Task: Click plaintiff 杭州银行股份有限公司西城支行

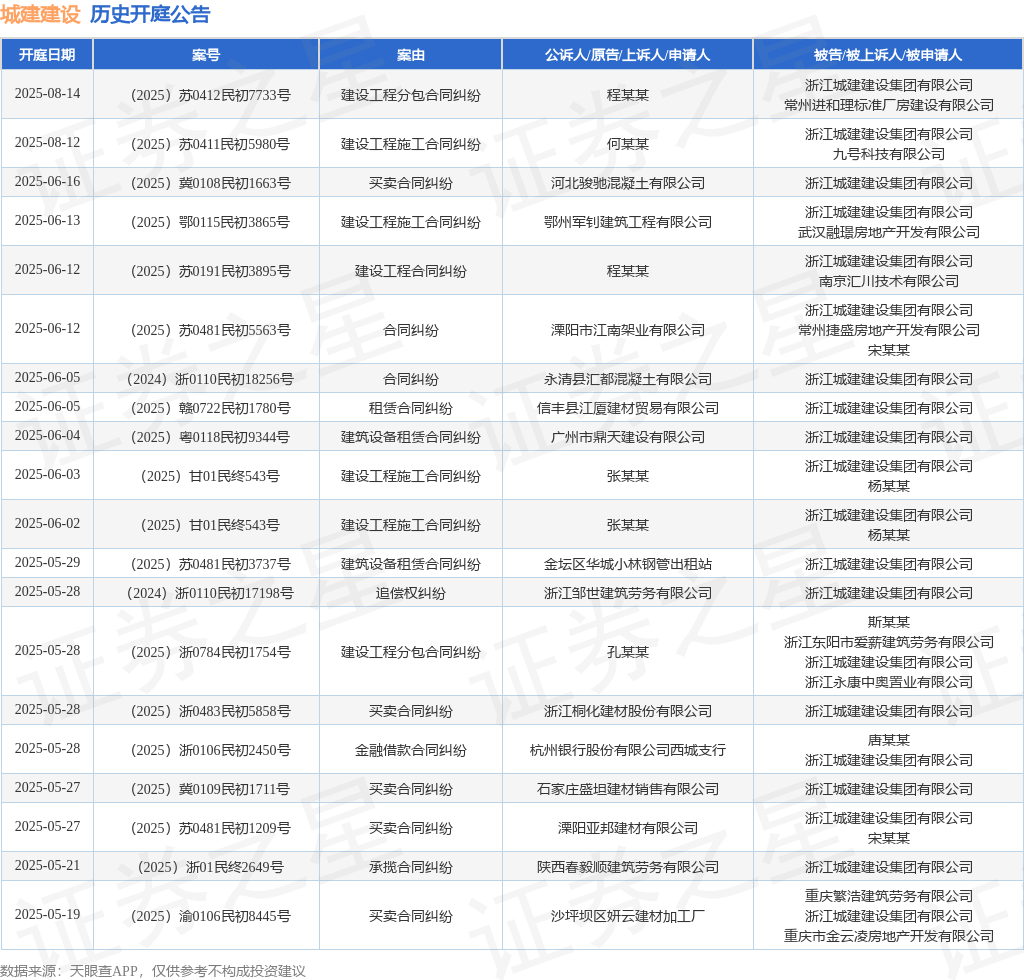Action: 628,751
